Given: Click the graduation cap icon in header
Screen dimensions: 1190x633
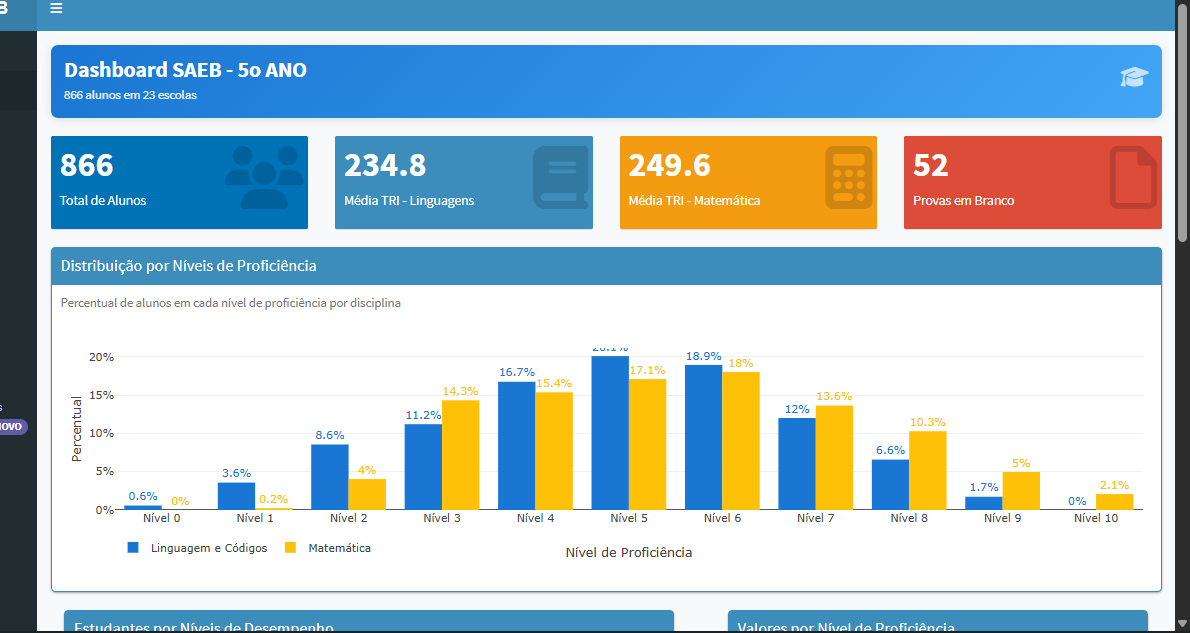Looking at the screenshot, I should click(1134, 77).
